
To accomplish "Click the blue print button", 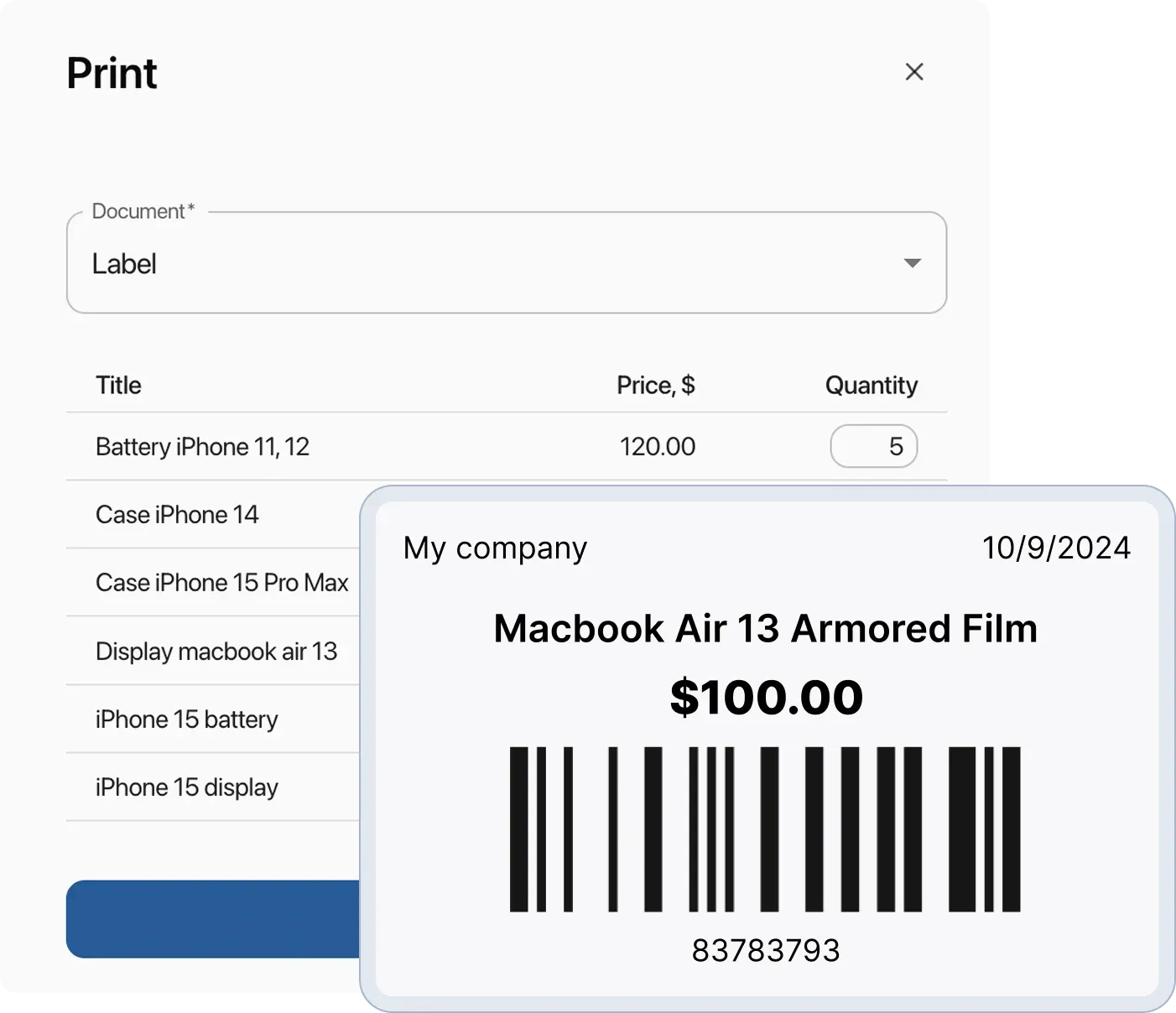I will (210, 919).
